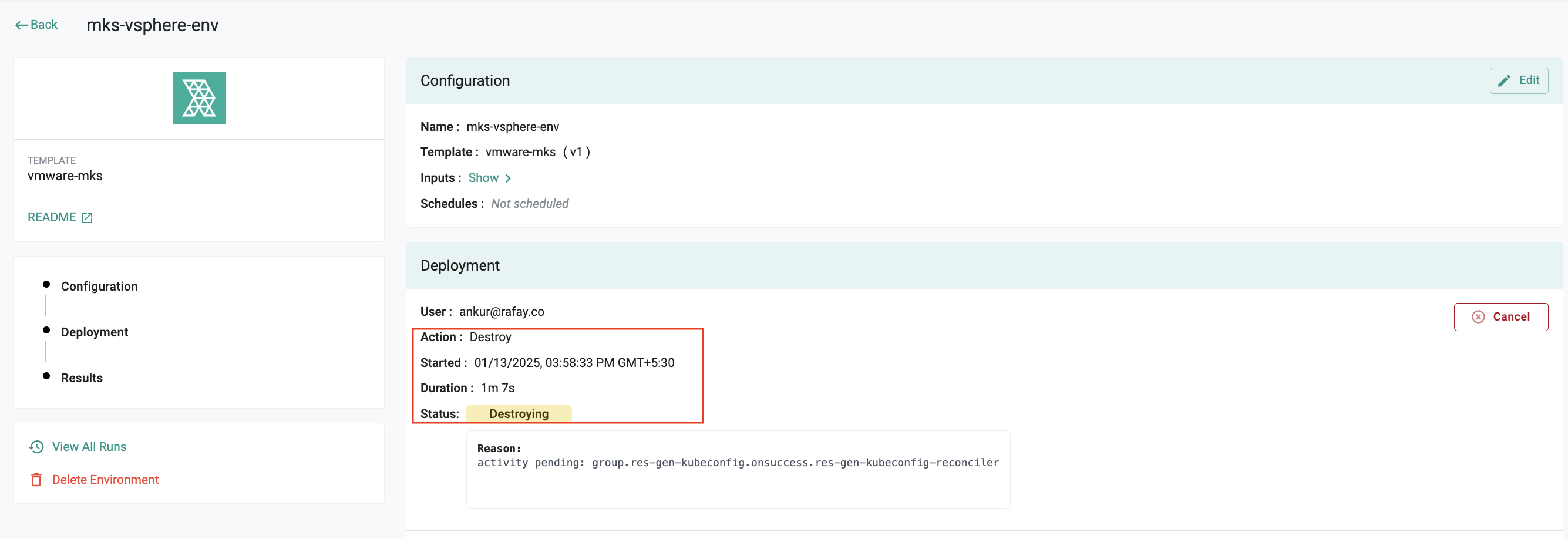The height and width of the screenshot is (539, 1568).
Task: Cancel the destroy deployment
Action: click(1500, 316)
